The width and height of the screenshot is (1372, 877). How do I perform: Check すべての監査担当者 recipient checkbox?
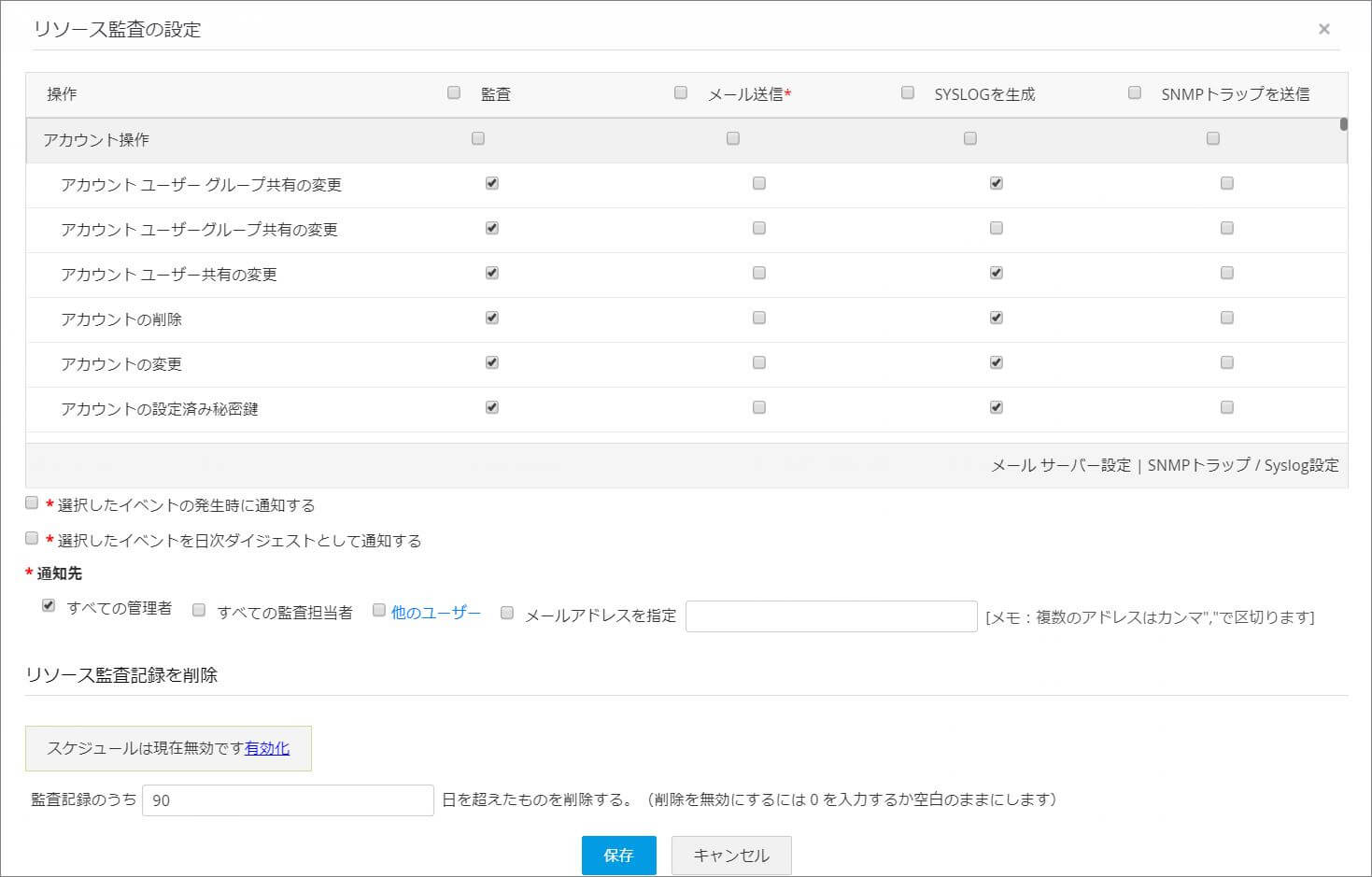pyautogui.click(x=199, y=611)
